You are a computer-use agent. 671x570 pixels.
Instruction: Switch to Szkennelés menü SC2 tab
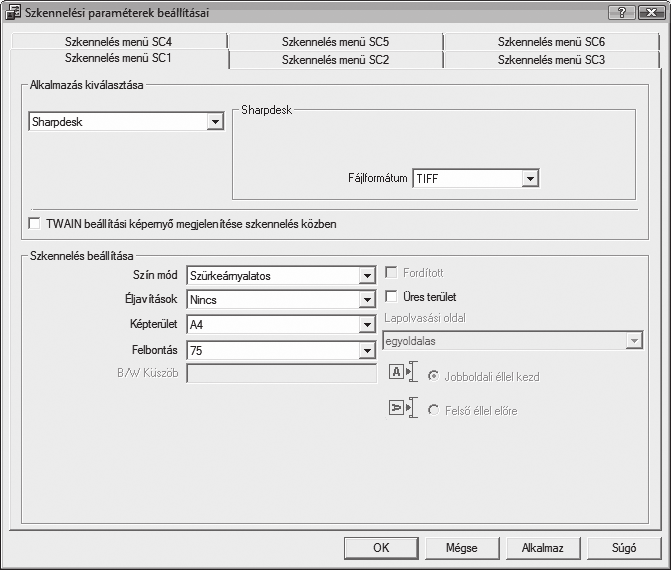336,59
